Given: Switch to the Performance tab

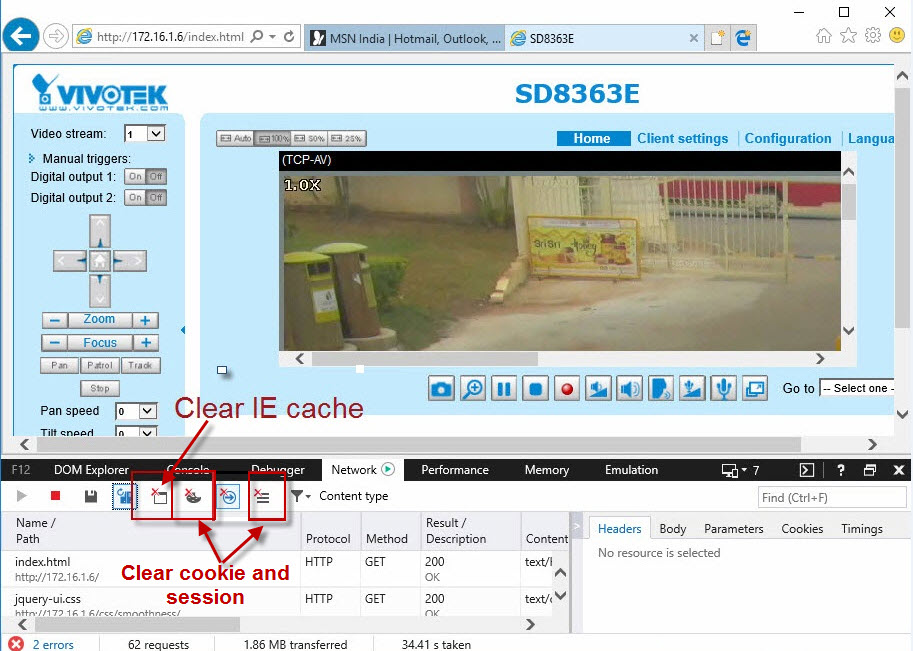Looking at the screenshot, I should click(x=454, y=469).
